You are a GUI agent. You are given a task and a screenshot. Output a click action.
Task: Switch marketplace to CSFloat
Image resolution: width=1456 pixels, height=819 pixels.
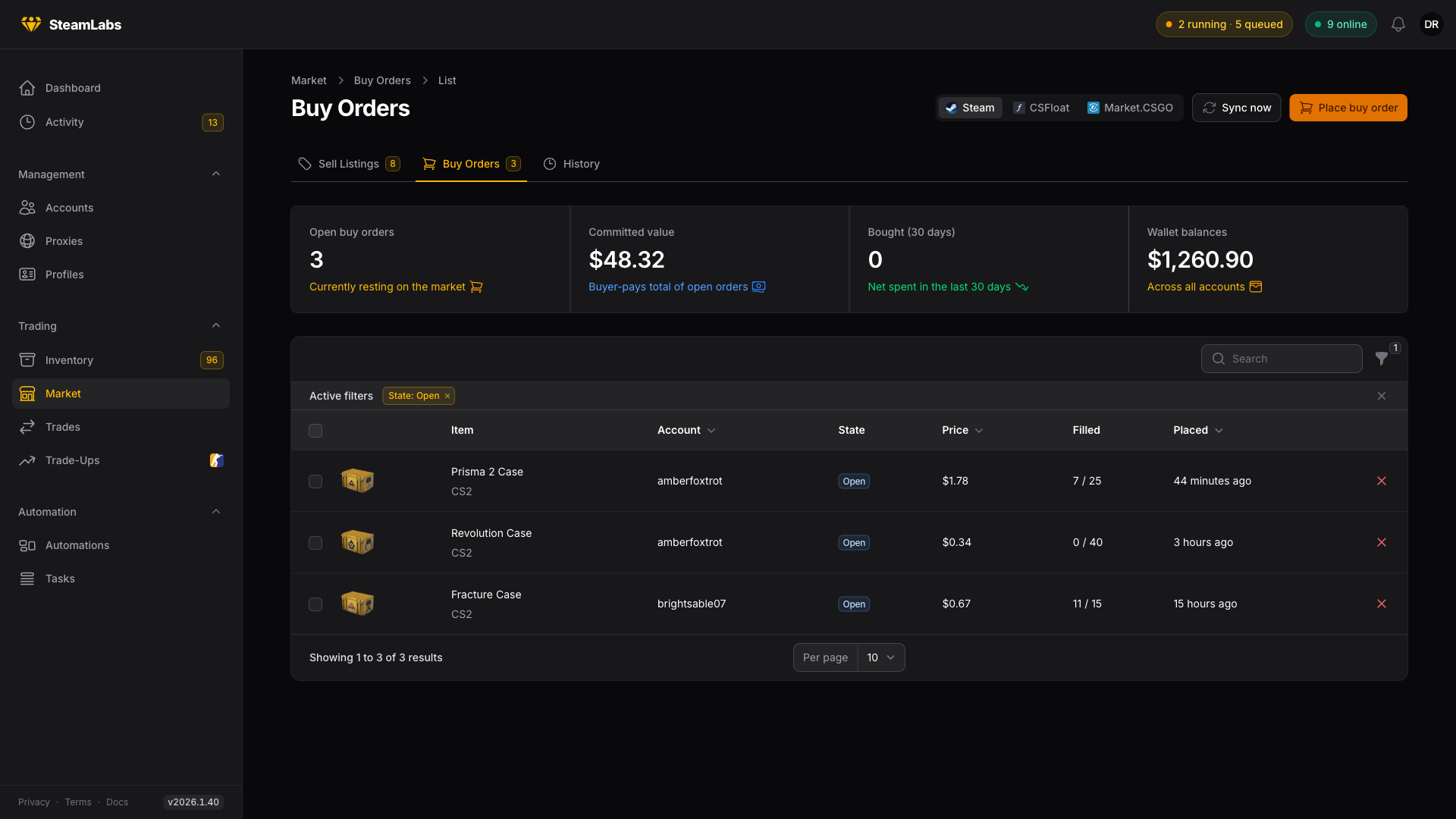1041,108
